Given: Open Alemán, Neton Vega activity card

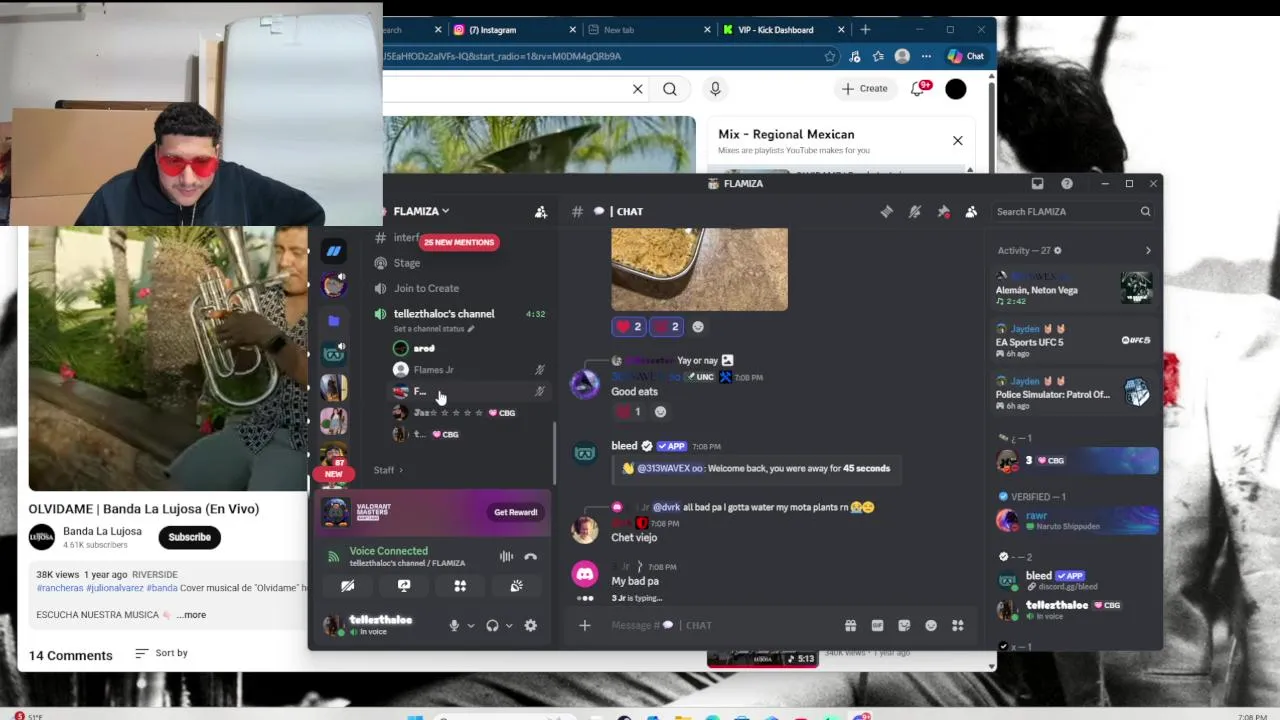Looking at the screenshot, I should tap(1075, 288).
